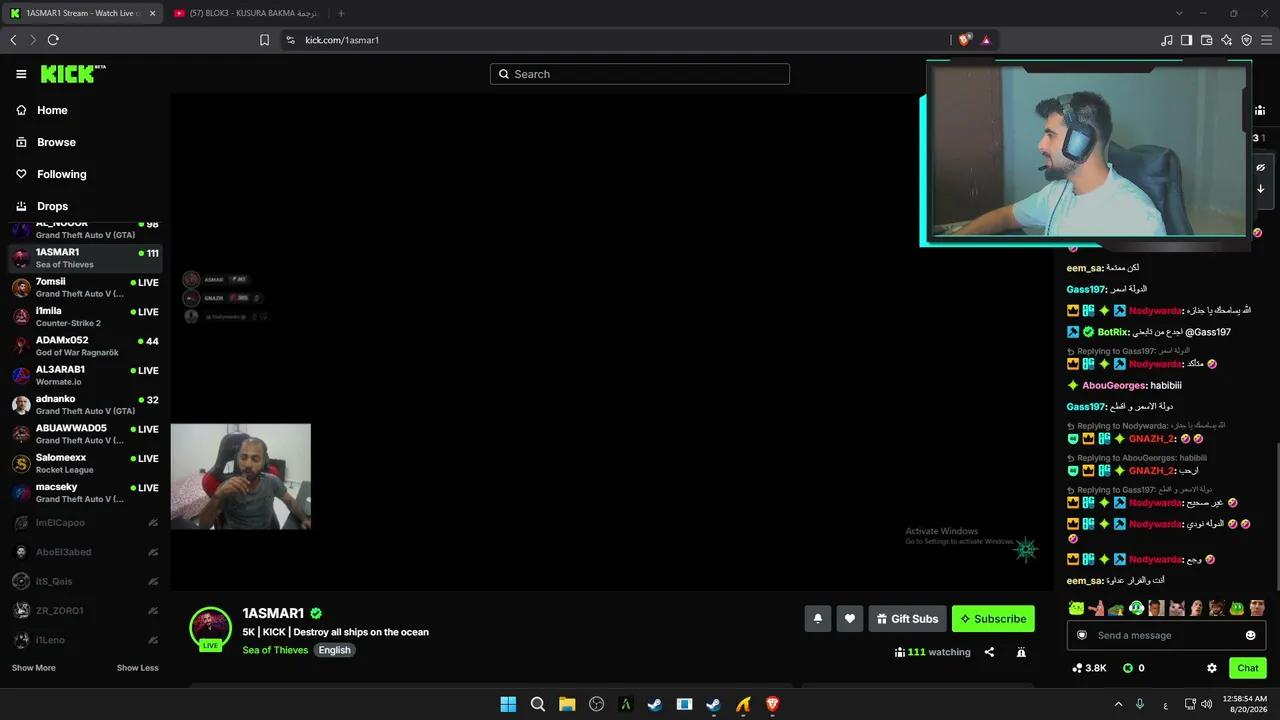This screenshot has width=1280, height=720.
Task: Insert the green cat emote in chat
Action: (1076, 608)
